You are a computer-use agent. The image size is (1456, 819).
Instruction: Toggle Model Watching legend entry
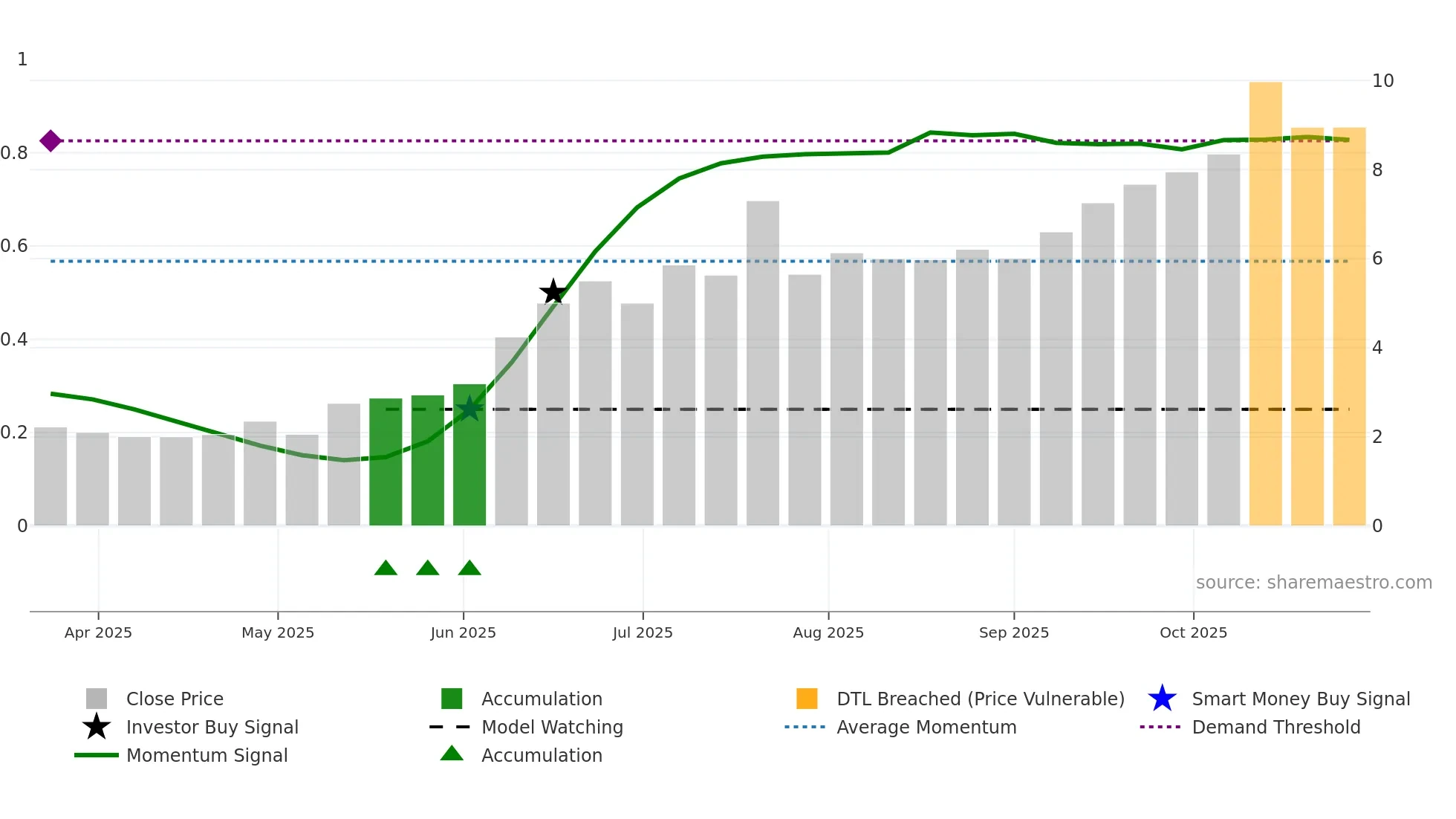pyautogui.click(x=552, y=727)
